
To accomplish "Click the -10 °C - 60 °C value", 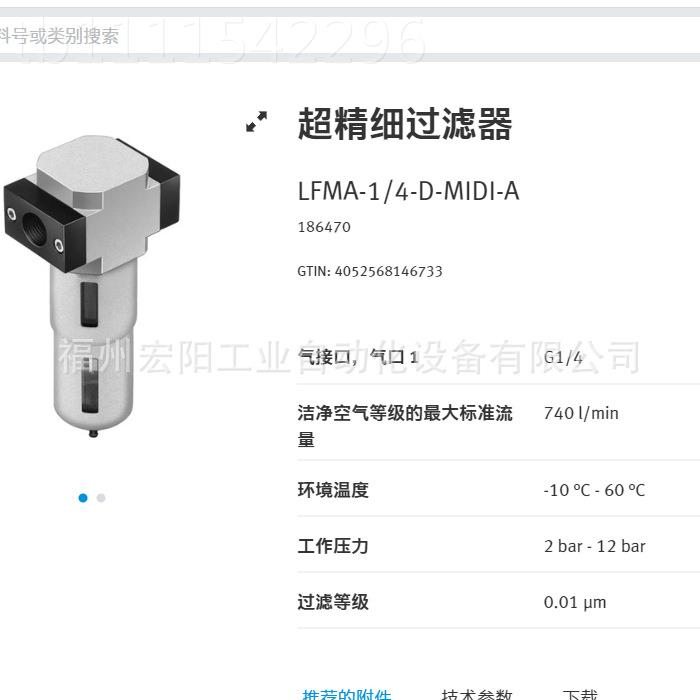I will click(x=595, y=490).
